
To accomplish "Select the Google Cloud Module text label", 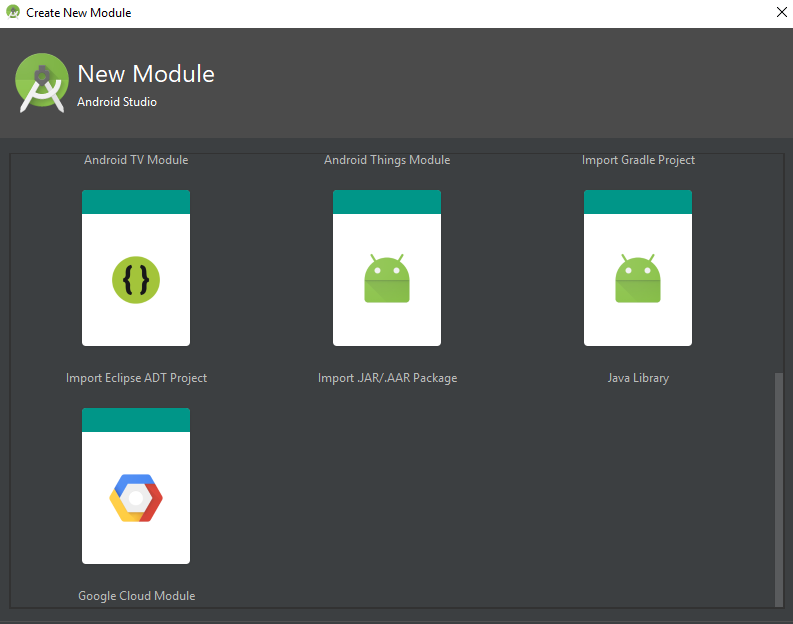I will [x=136, y=596].
